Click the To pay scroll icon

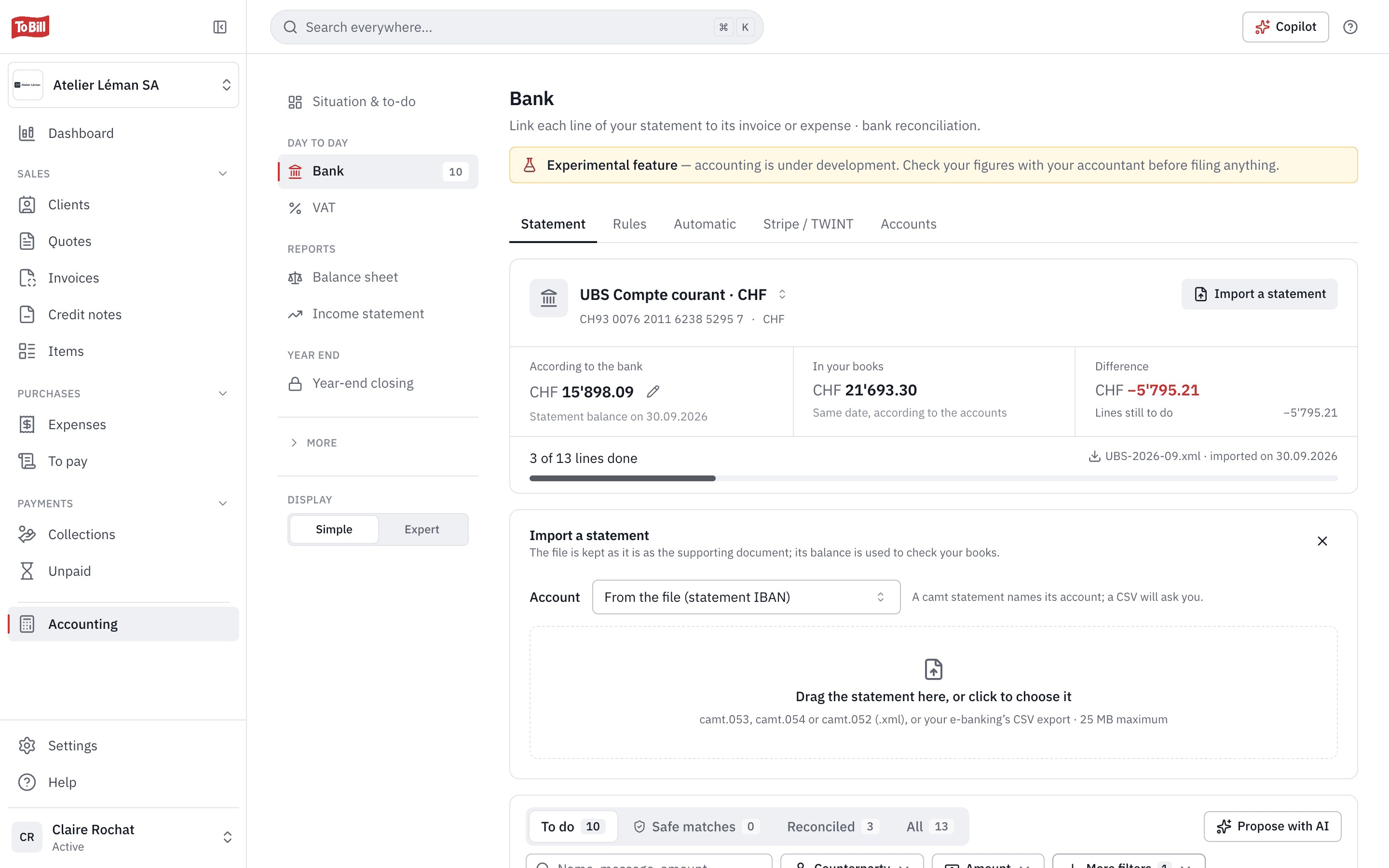point(27,461)
